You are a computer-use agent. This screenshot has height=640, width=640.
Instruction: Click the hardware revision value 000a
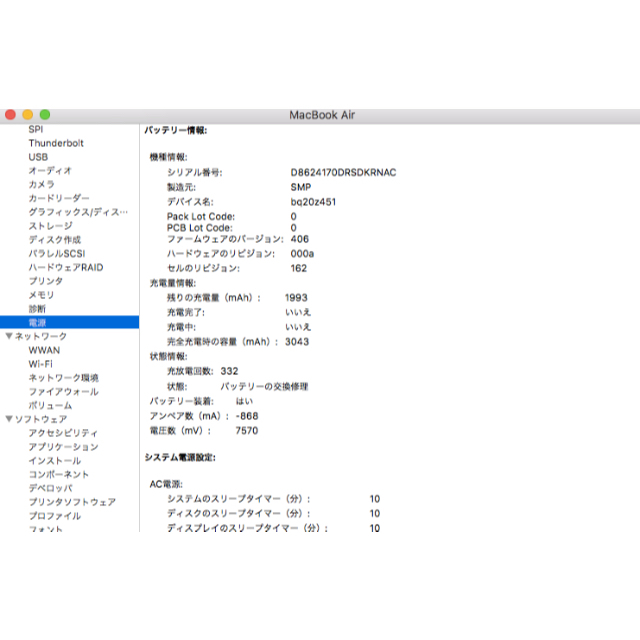(x=302, y=253)
